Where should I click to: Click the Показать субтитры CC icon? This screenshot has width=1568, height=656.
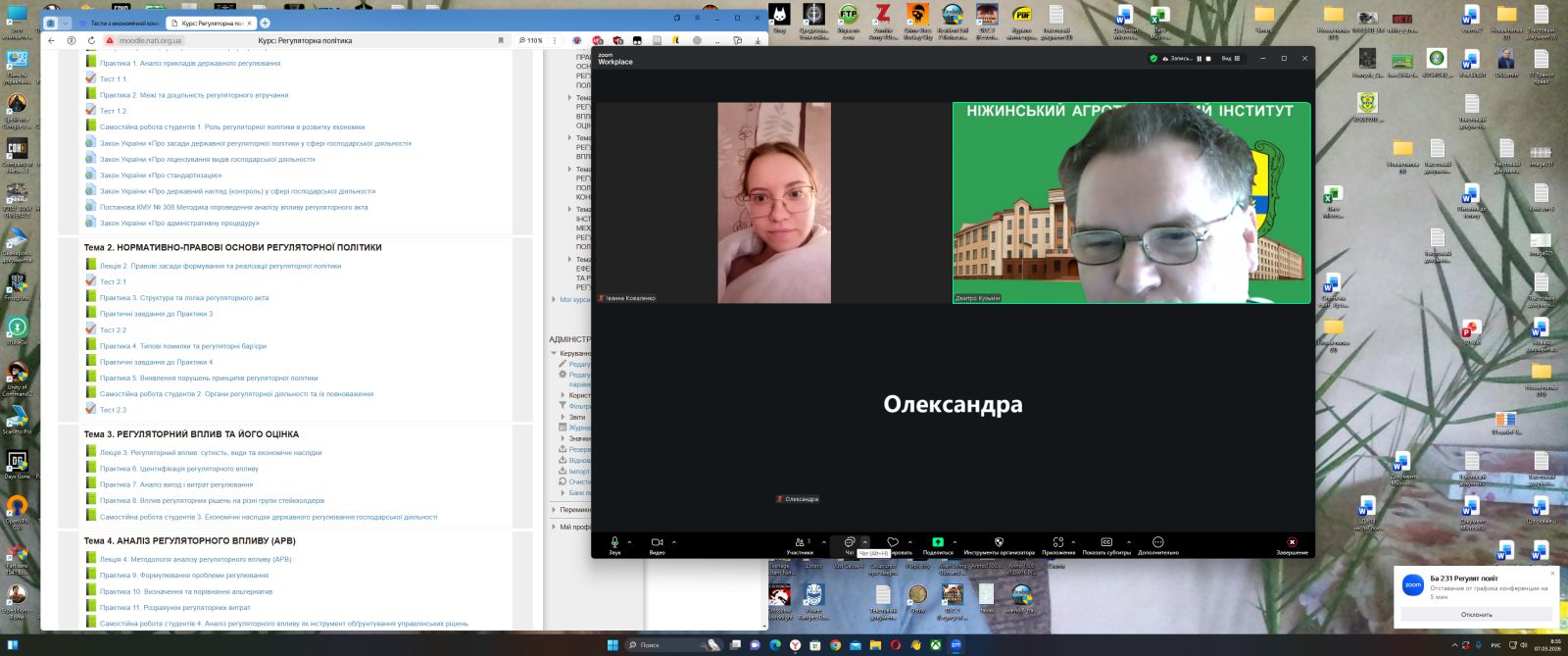point(1106,542)
